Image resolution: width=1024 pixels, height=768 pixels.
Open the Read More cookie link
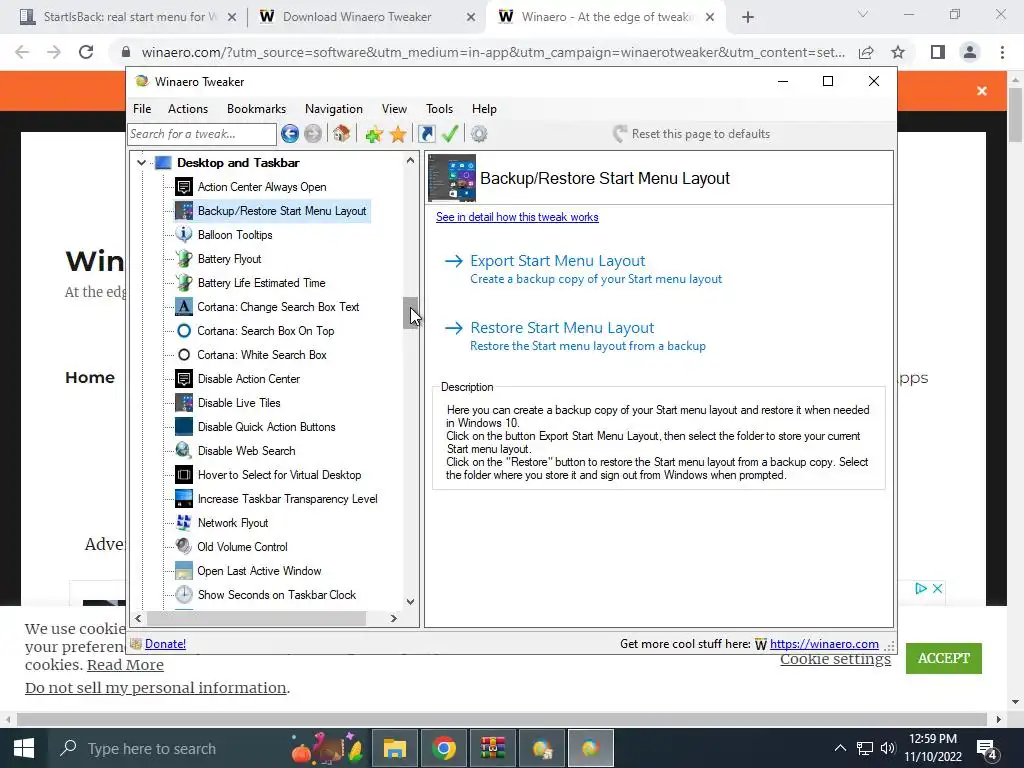[x=125, y=665]
